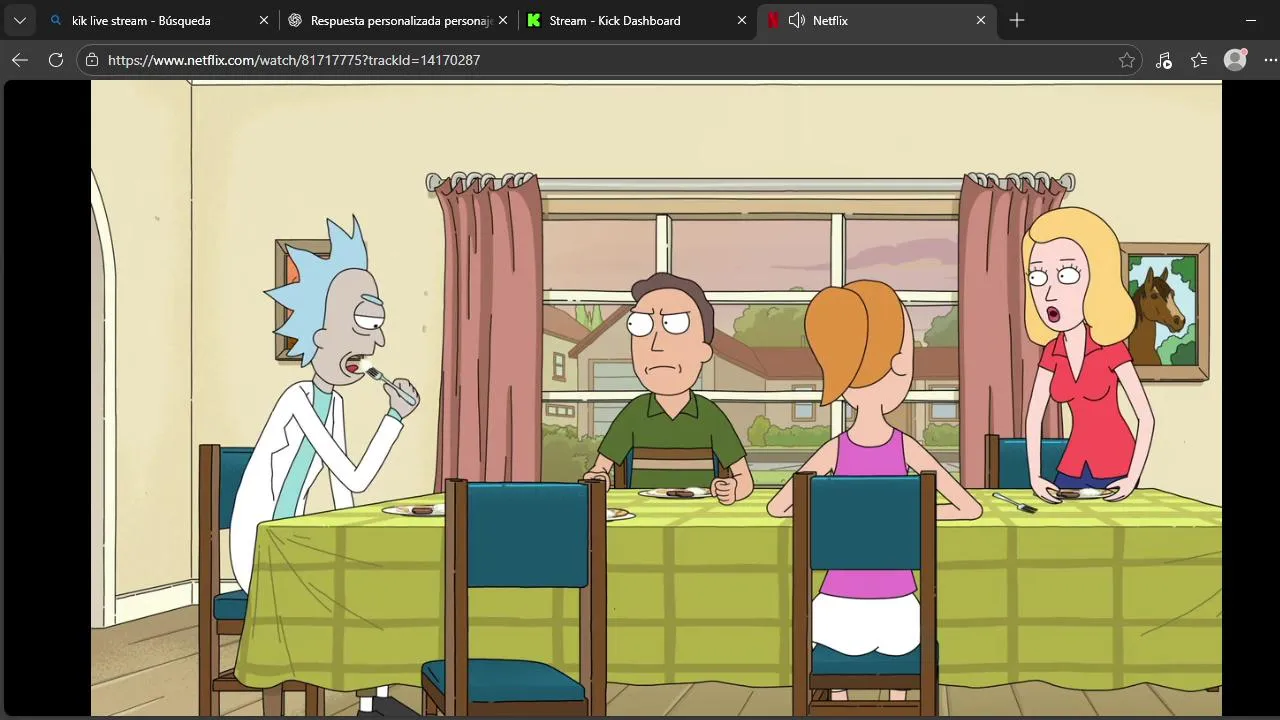
Task: Click the Kick favicon on Stream tab
Action: 534,20
